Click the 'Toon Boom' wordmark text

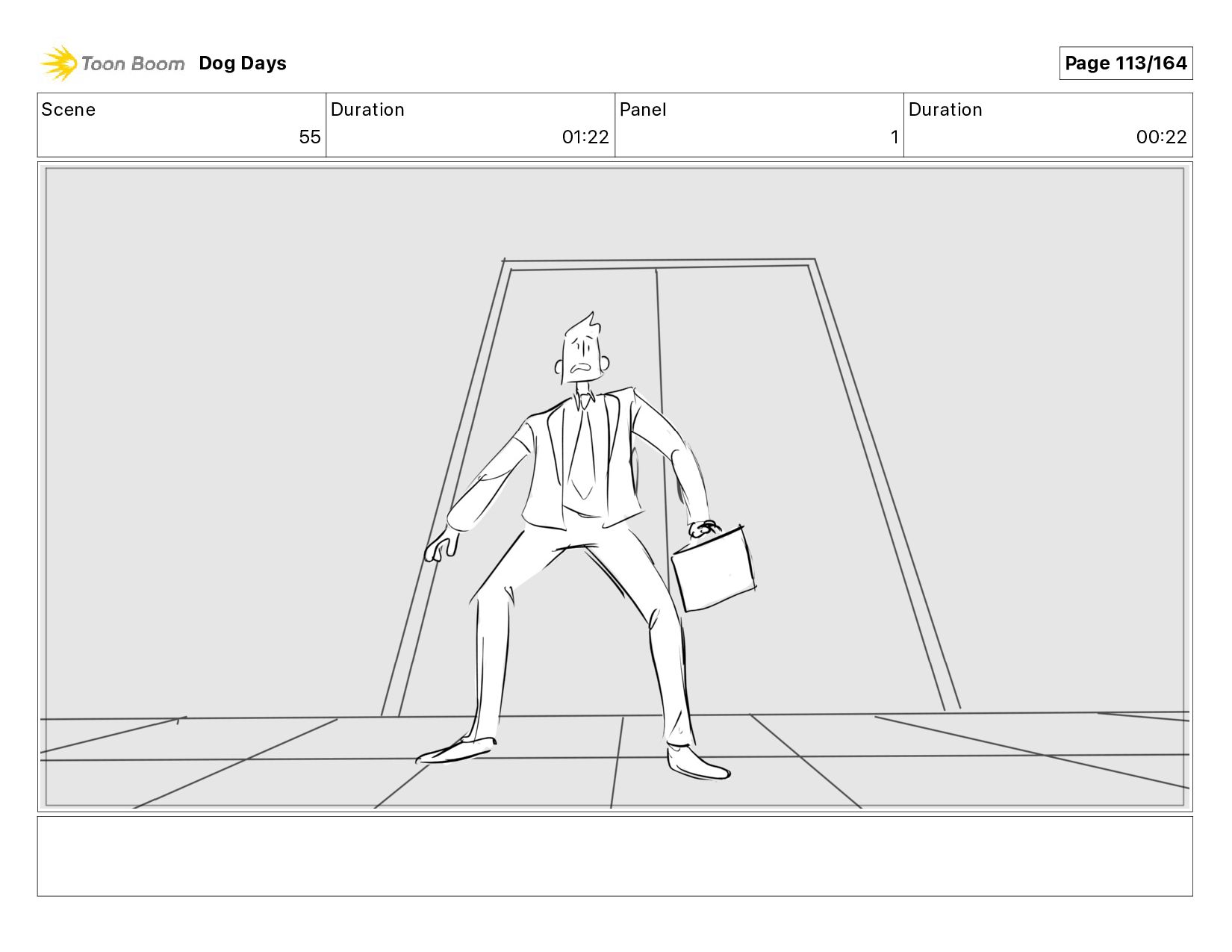pos(133,63)
